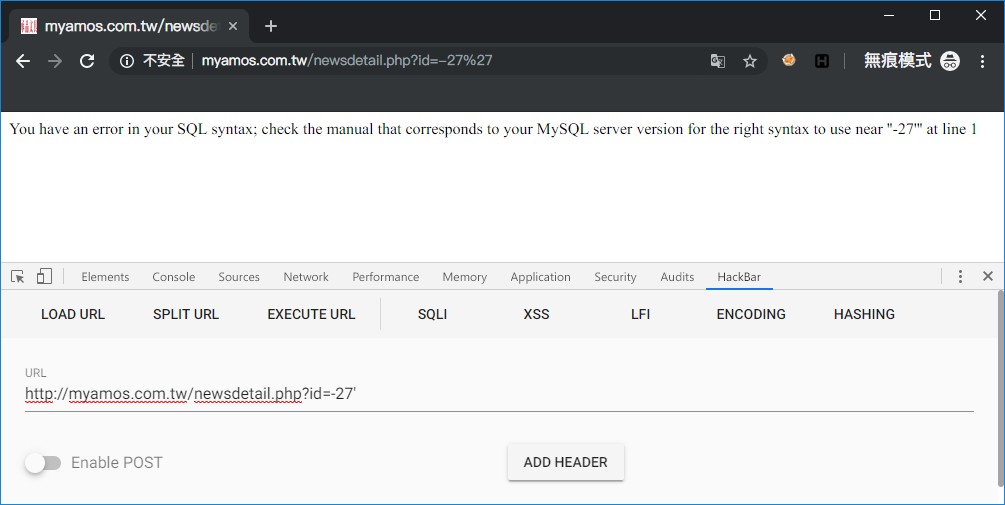
Task: Select the myamos.com.tw browser tab
Action: [129, 26]
